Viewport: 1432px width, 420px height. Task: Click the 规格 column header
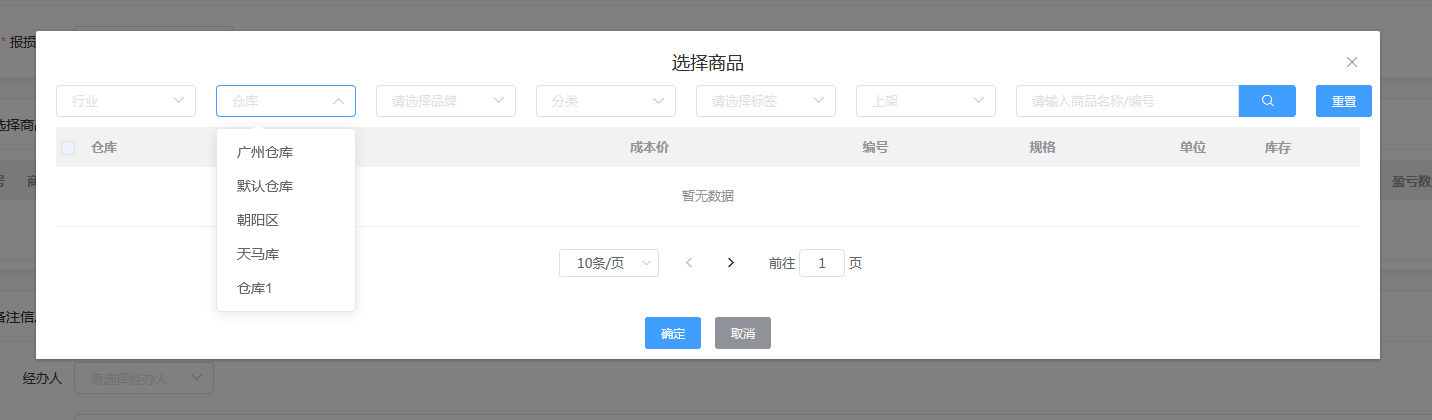1043,148
